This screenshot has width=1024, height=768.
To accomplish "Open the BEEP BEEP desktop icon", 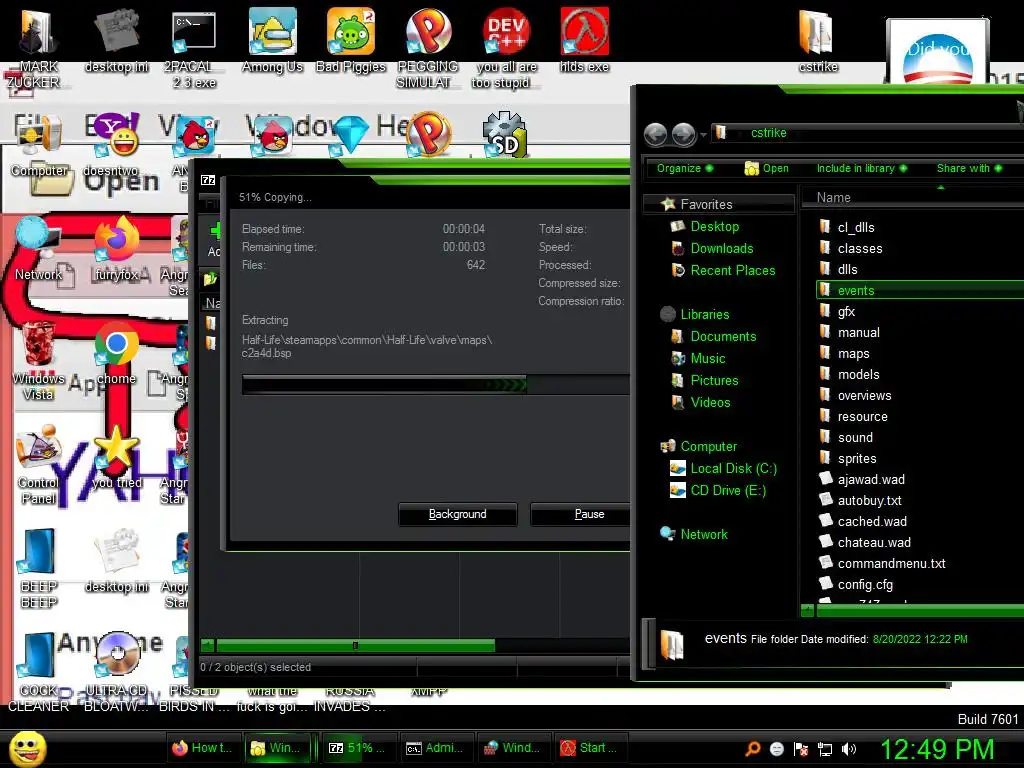I will coord(38,569).
